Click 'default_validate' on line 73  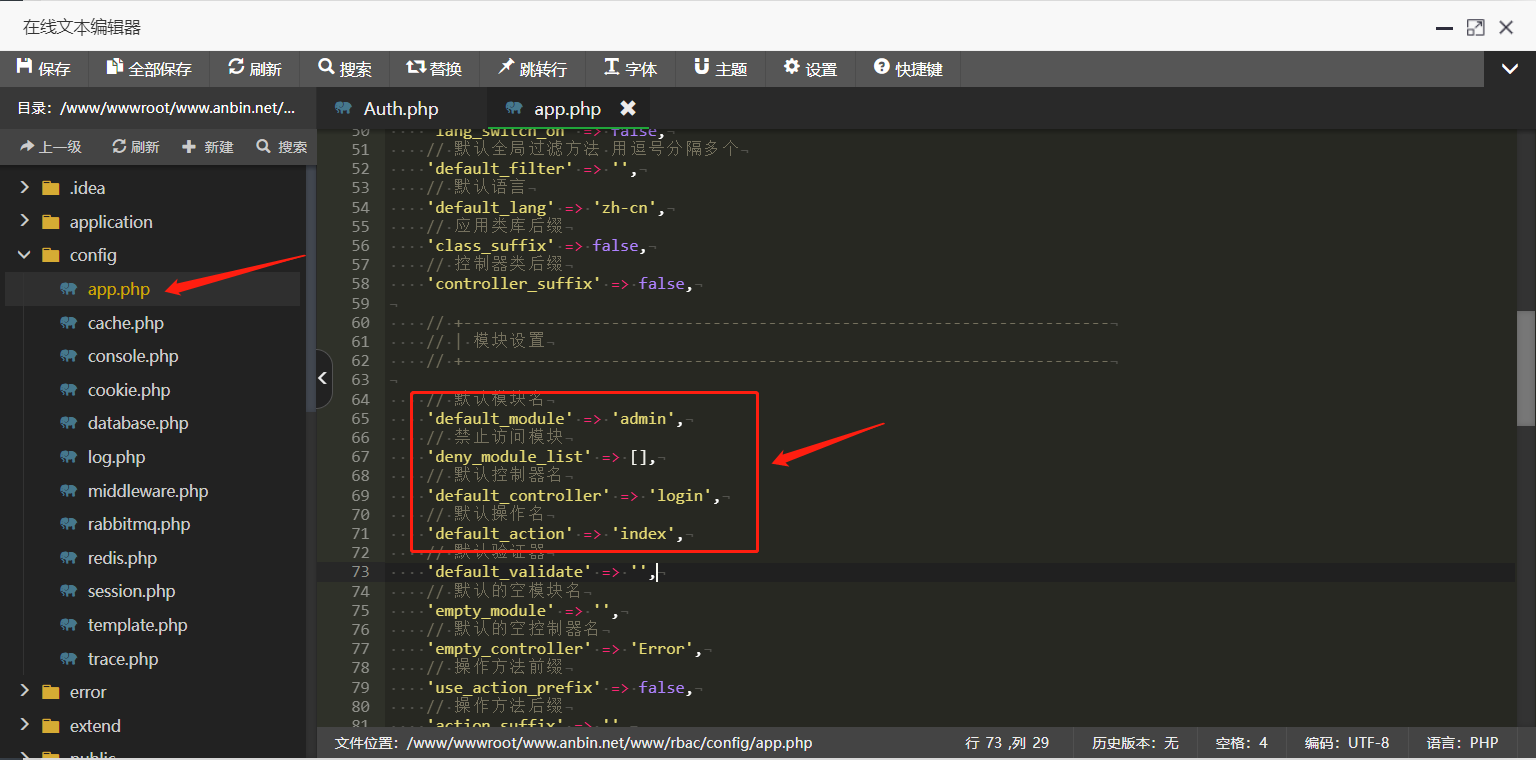pos(508,572)
